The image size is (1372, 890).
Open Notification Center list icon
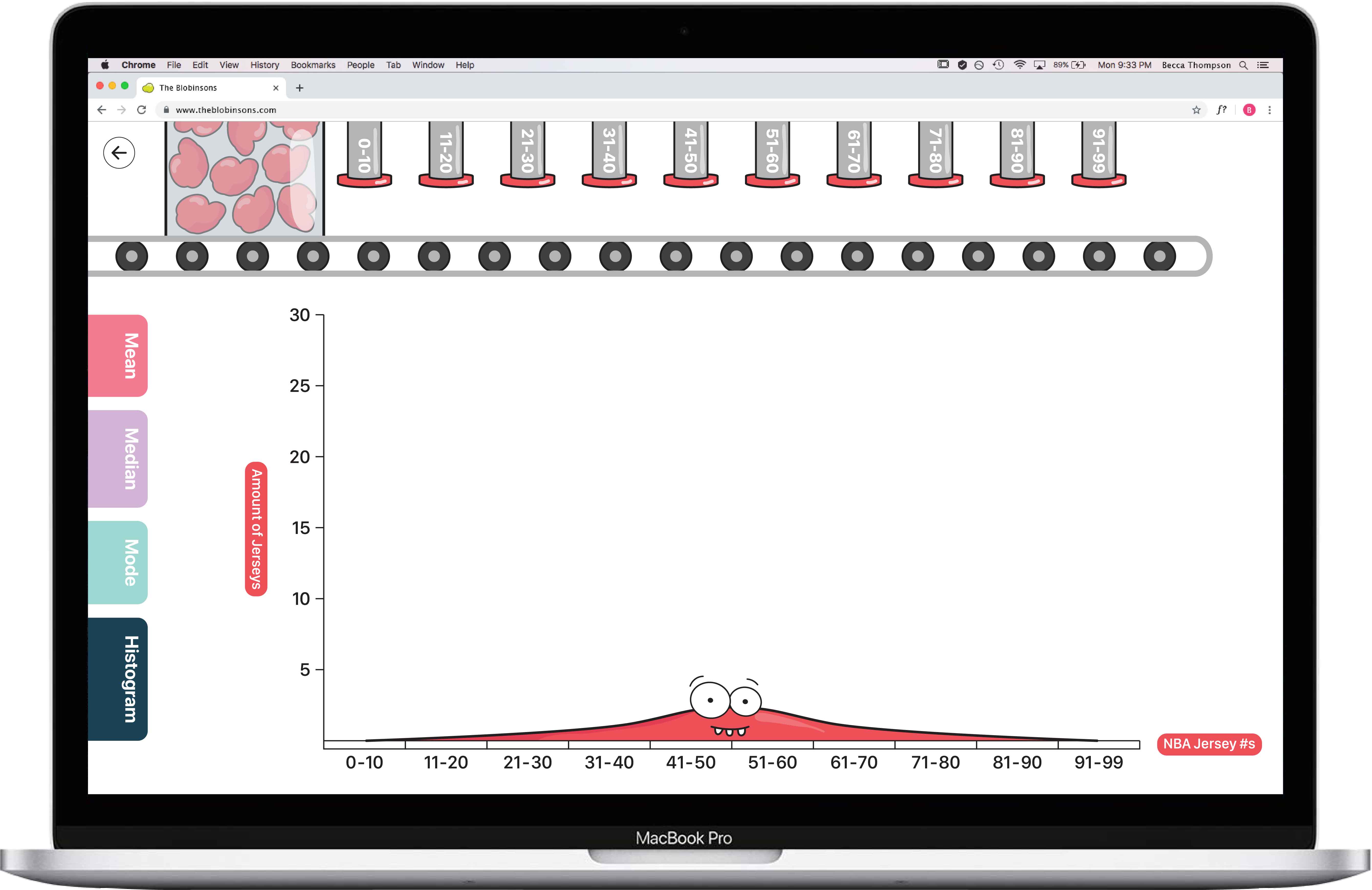pyautogui.click(x=1263, y=65)
